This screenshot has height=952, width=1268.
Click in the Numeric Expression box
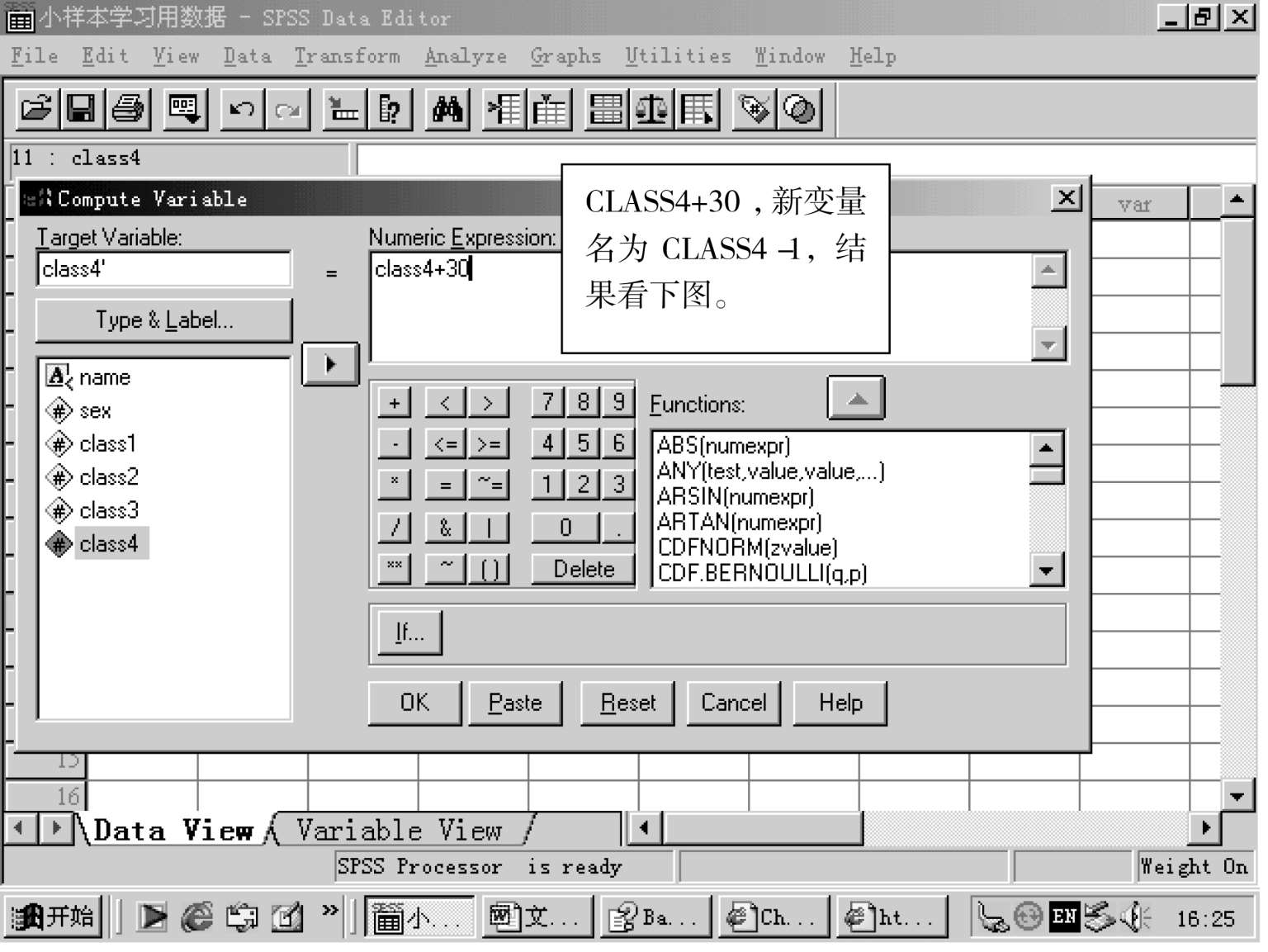point(700,306)
